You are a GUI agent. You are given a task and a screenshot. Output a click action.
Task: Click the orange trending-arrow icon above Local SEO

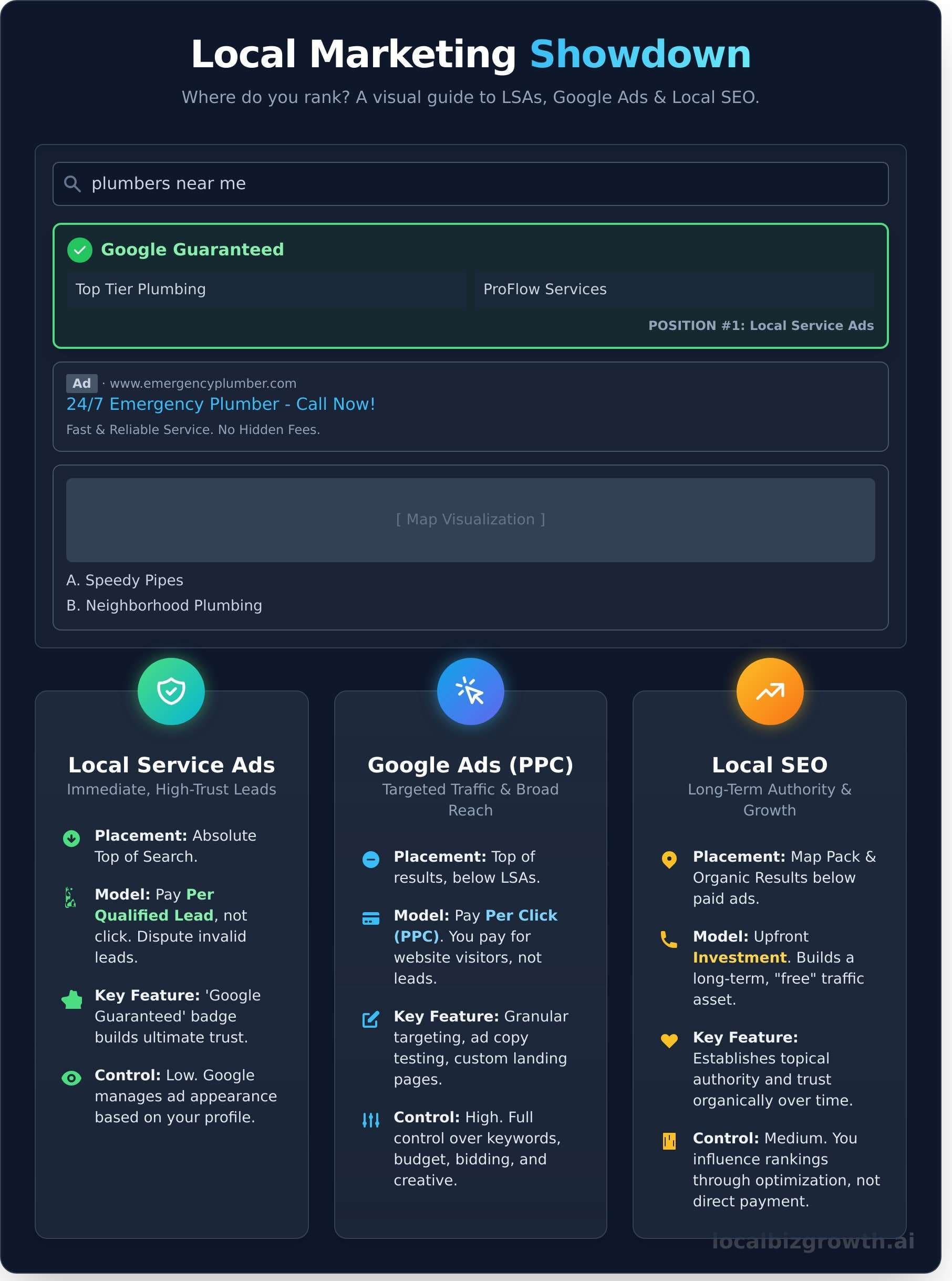click(x=770, y=691)
